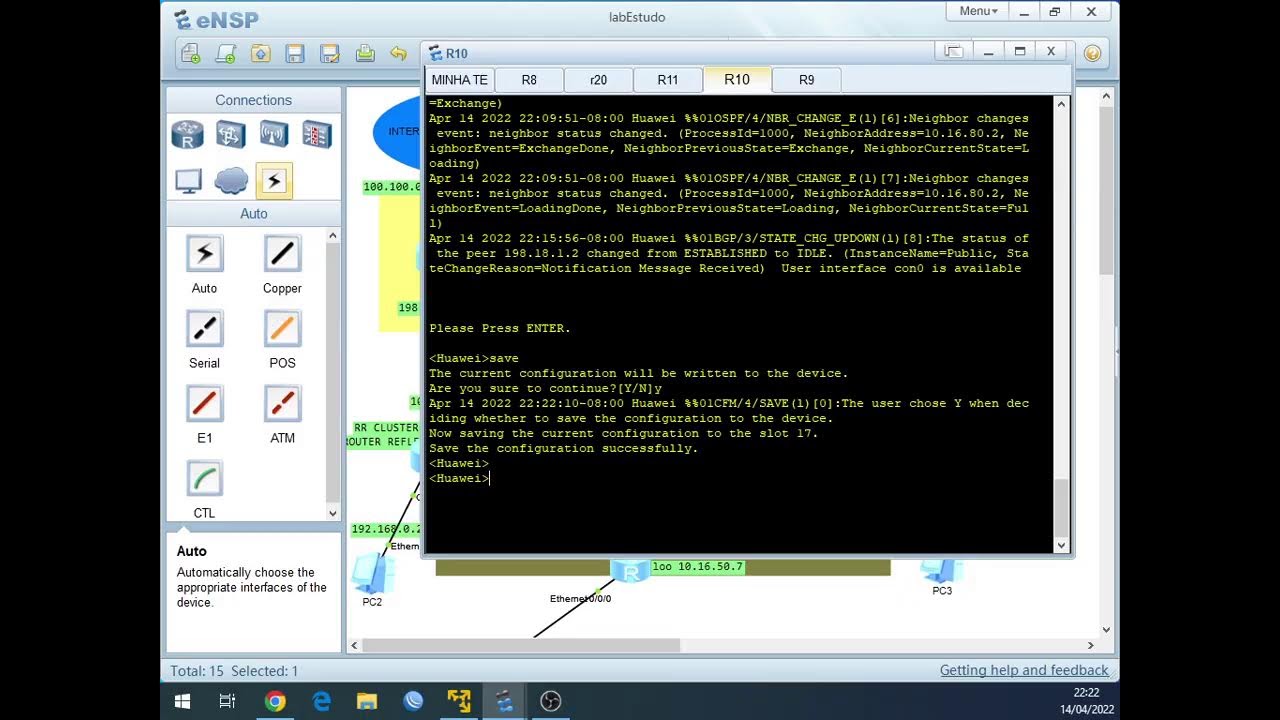The height and width of the screenshot is (720, 1280).
Task: Open OBS Studio from the taskbar
Action: point(551,701)
